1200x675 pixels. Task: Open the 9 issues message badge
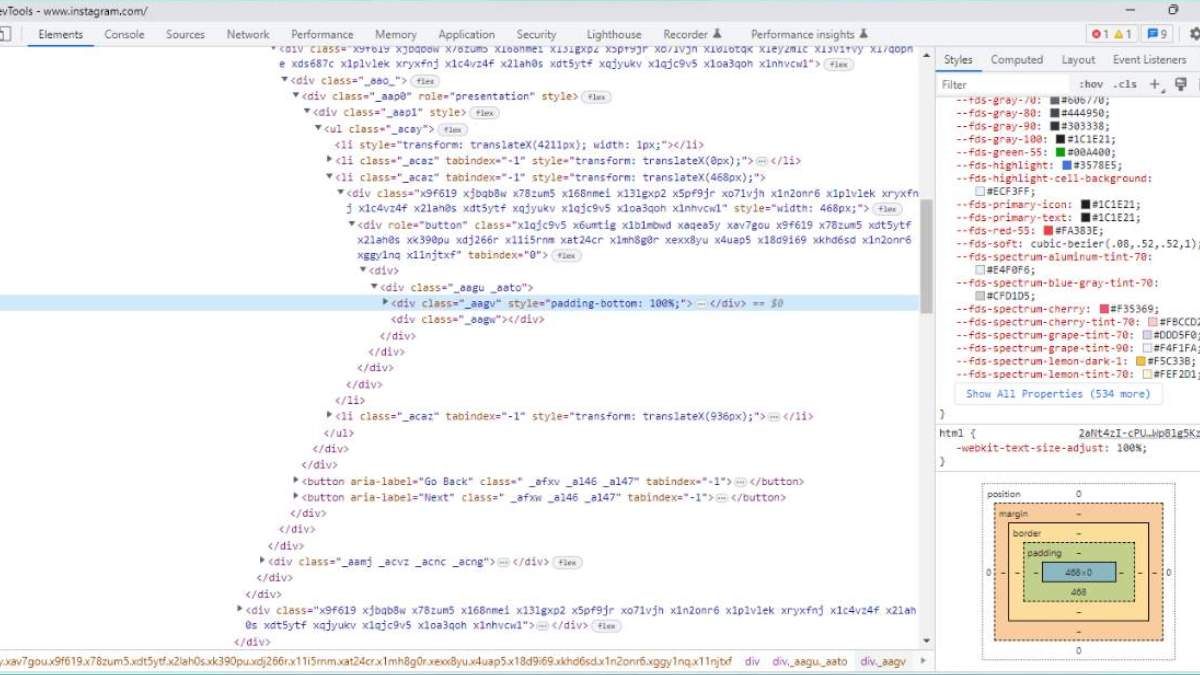1159,34
